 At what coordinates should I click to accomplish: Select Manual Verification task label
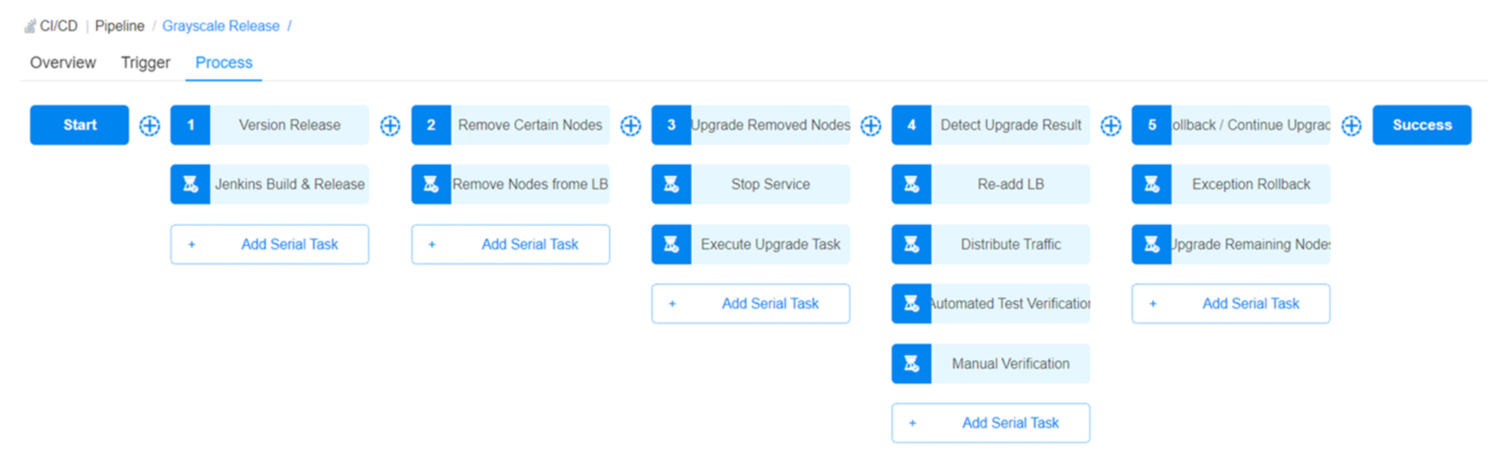(1011, 364)
